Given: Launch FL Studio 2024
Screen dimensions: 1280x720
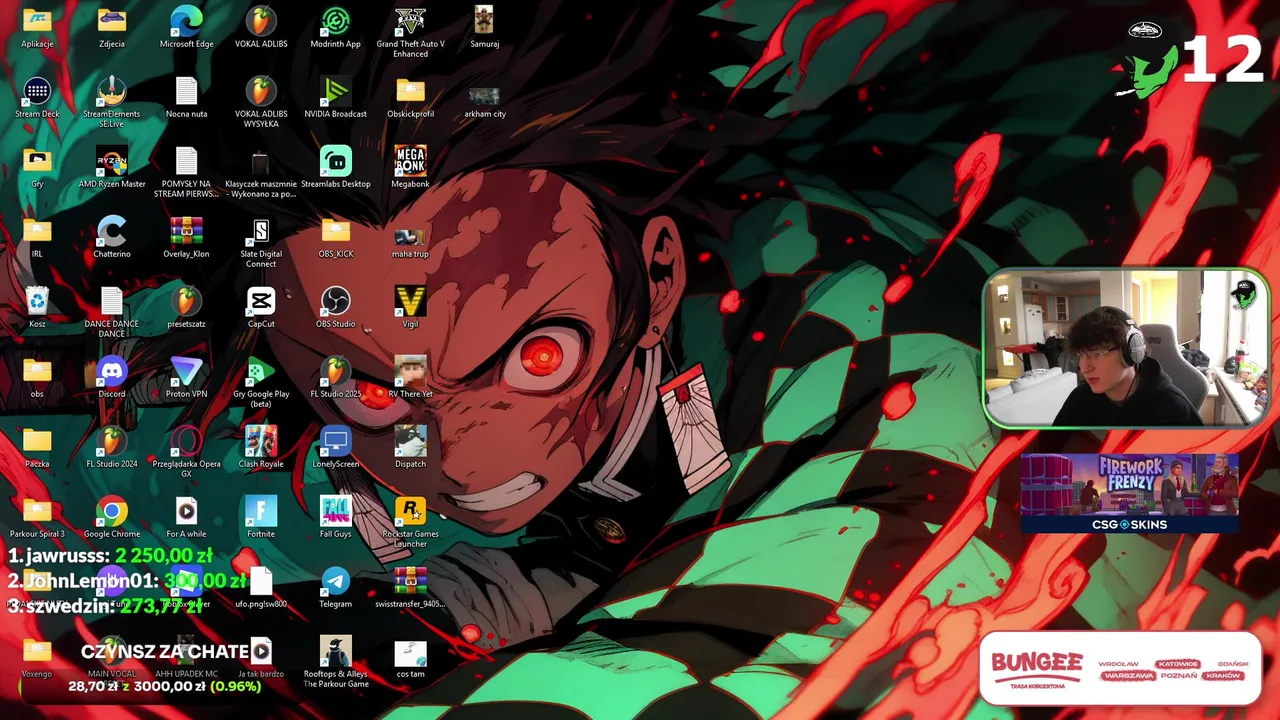Looking at the screenshot, I should (112, 448).
